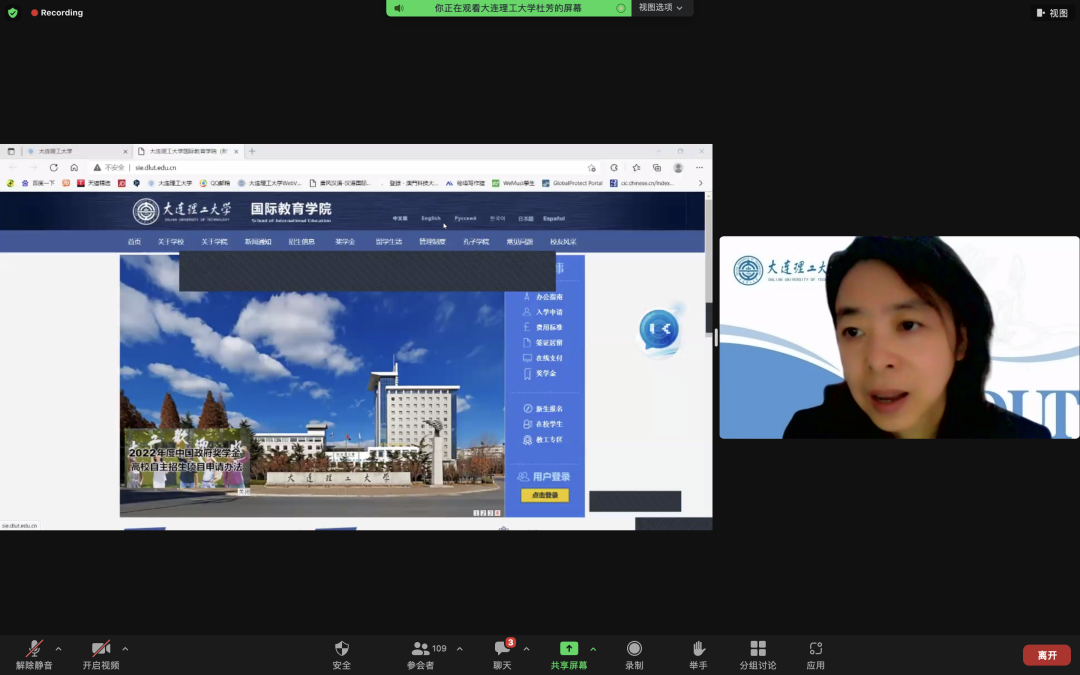Open the browser settings ellipsis menu
Screen dimensions: 1080x675
pyautogui.click(x=699, y=167)
